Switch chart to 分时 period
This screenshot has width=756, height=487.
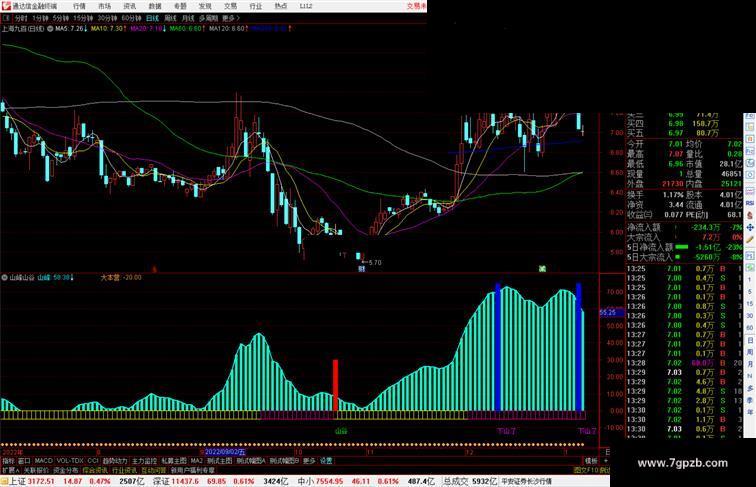click(x=21, y=18)
